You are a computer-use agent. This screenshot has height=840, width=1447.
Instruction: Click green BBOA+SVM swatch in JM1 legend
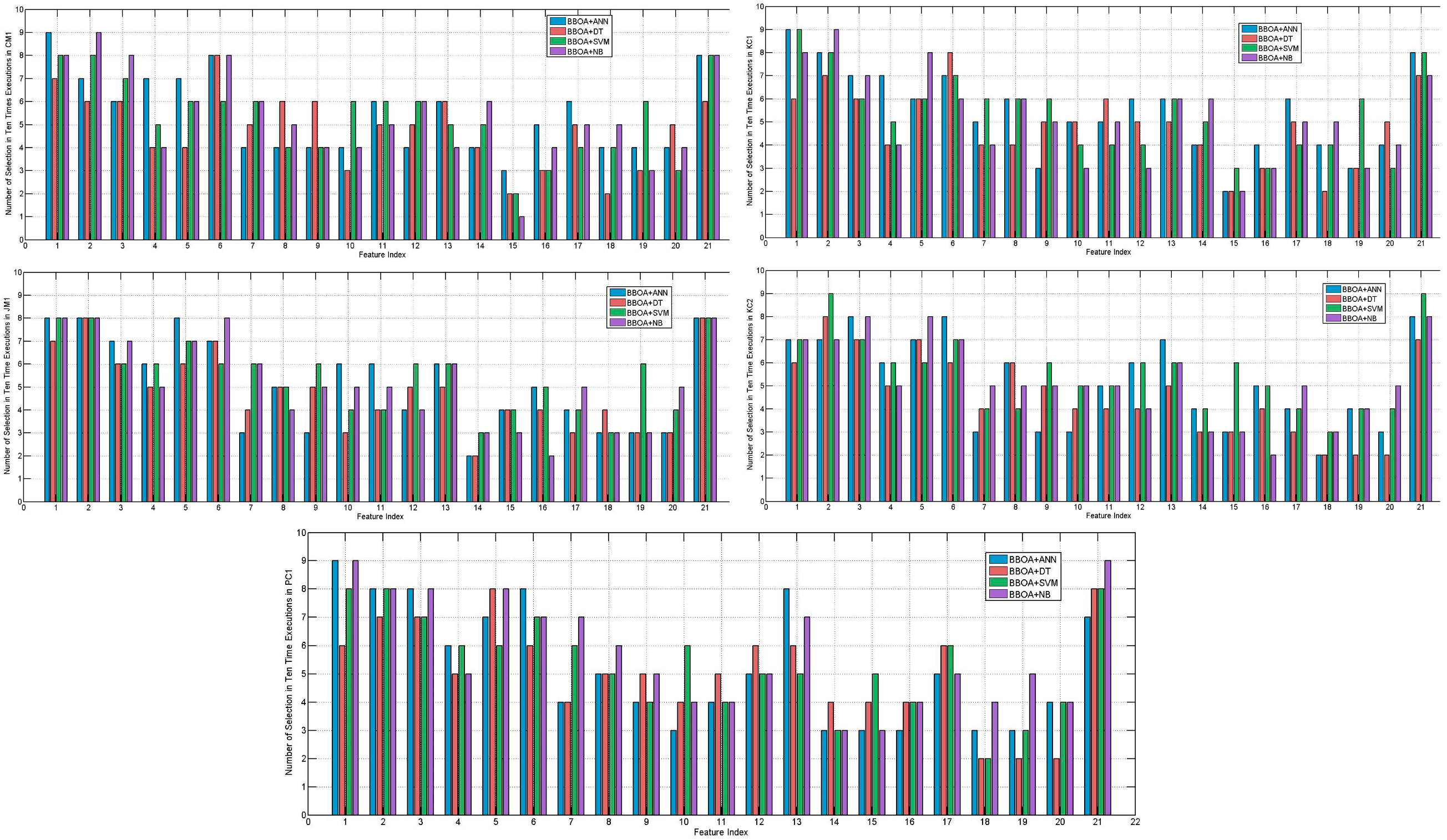[x=618, y=313]
